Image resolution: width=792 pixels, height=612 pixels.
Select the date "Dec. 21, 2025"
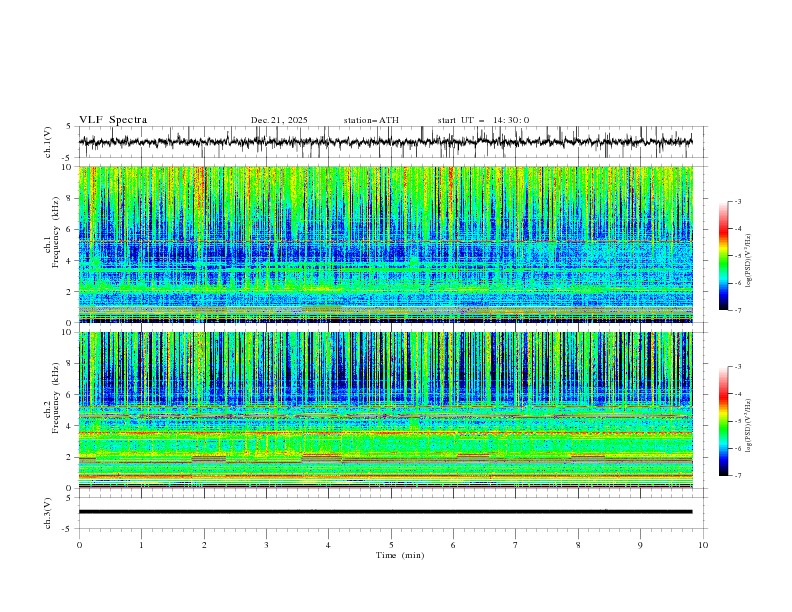[x=279, y=120]
